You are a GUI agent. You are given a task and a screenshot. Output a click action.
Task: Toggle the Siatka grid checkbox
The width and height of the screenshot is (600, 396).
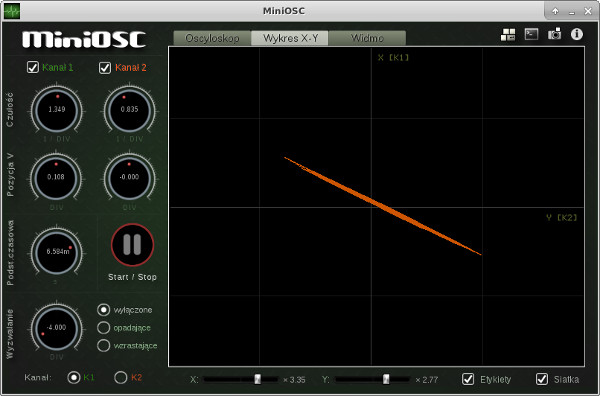tap(541, 379)
